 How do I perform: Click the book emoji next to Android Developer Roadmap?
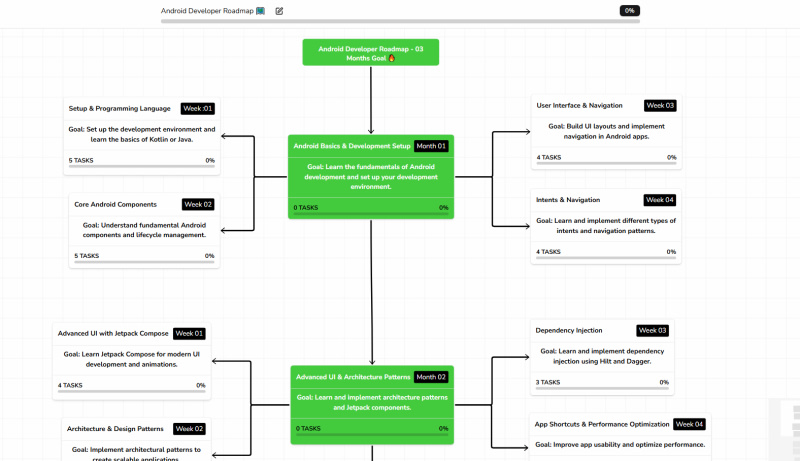[x=260, y=11]
